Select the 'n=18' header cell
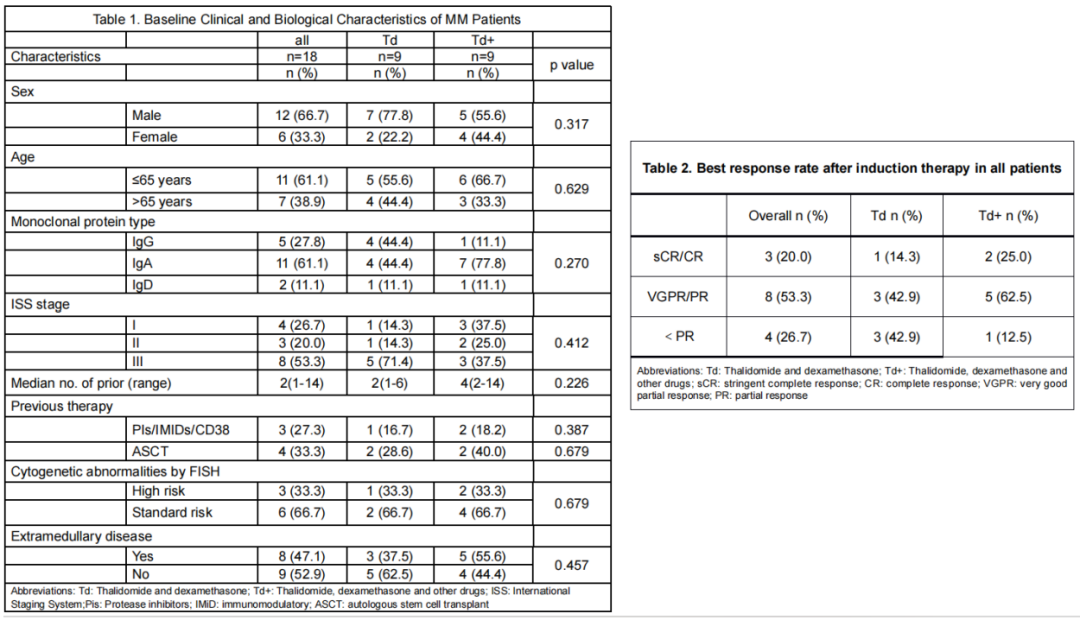 point(302,56)
